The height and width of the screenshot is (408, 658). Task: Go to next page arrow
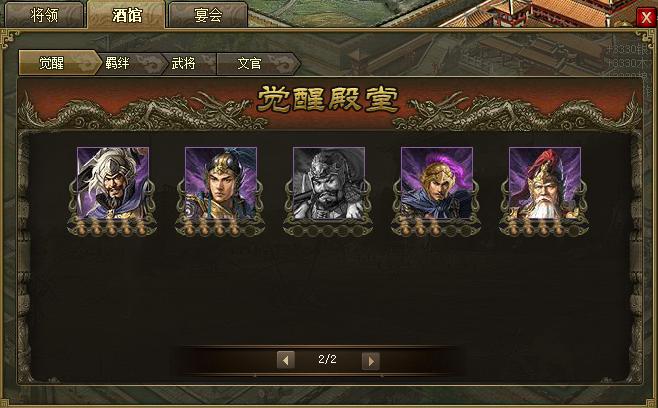point(371,360)
